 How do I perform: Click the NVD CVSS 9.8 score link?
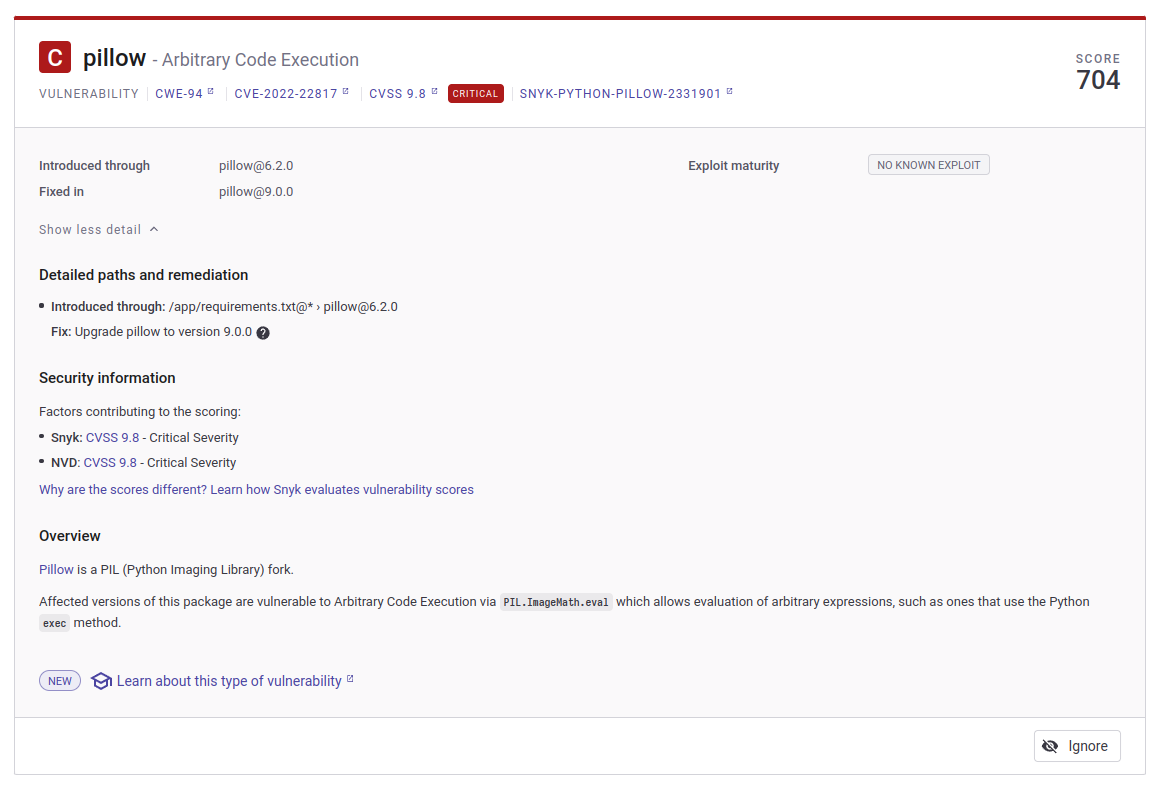[110, 462]
